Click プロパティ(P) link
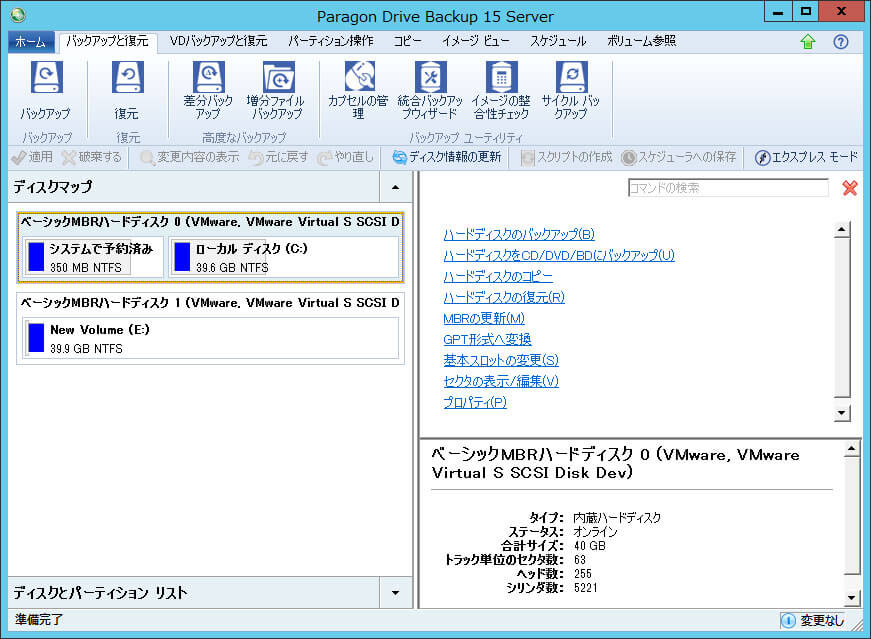The width and height of the screenshot is (871, 639). (x=475, y=402)
